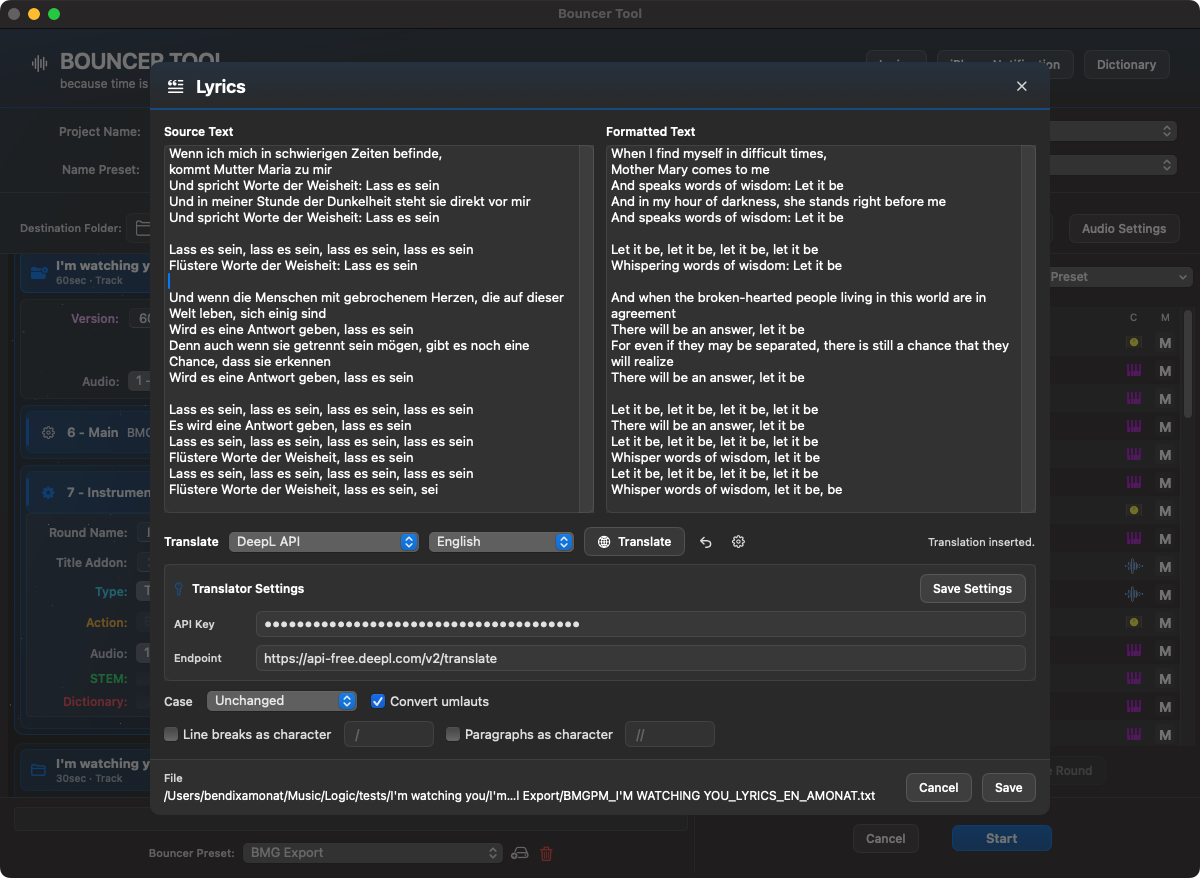Click the Source Text heading label
This screenshot has height=878, width=1200.
tap(199, 132)
